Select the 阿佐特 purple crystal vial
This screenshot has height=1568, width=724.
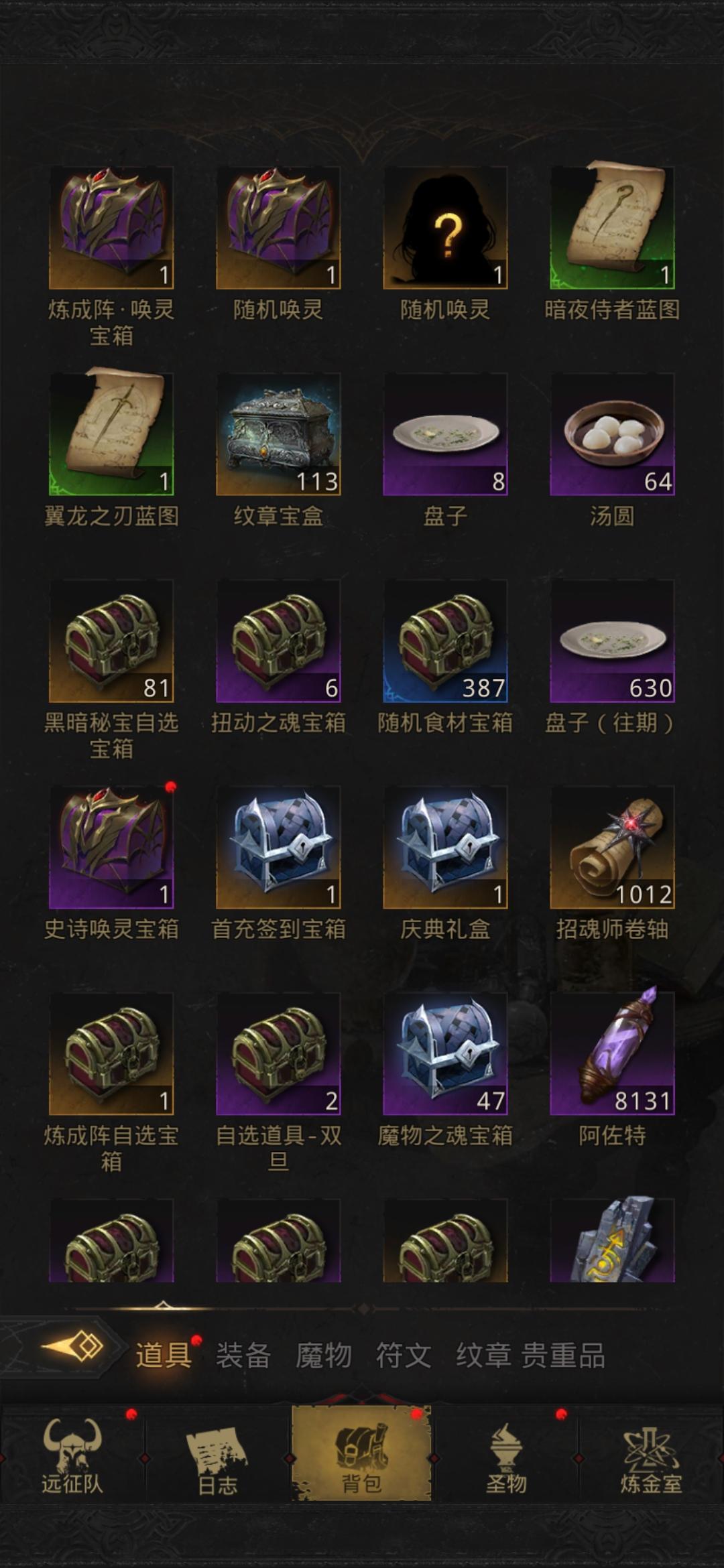[x=612, y=1053]
